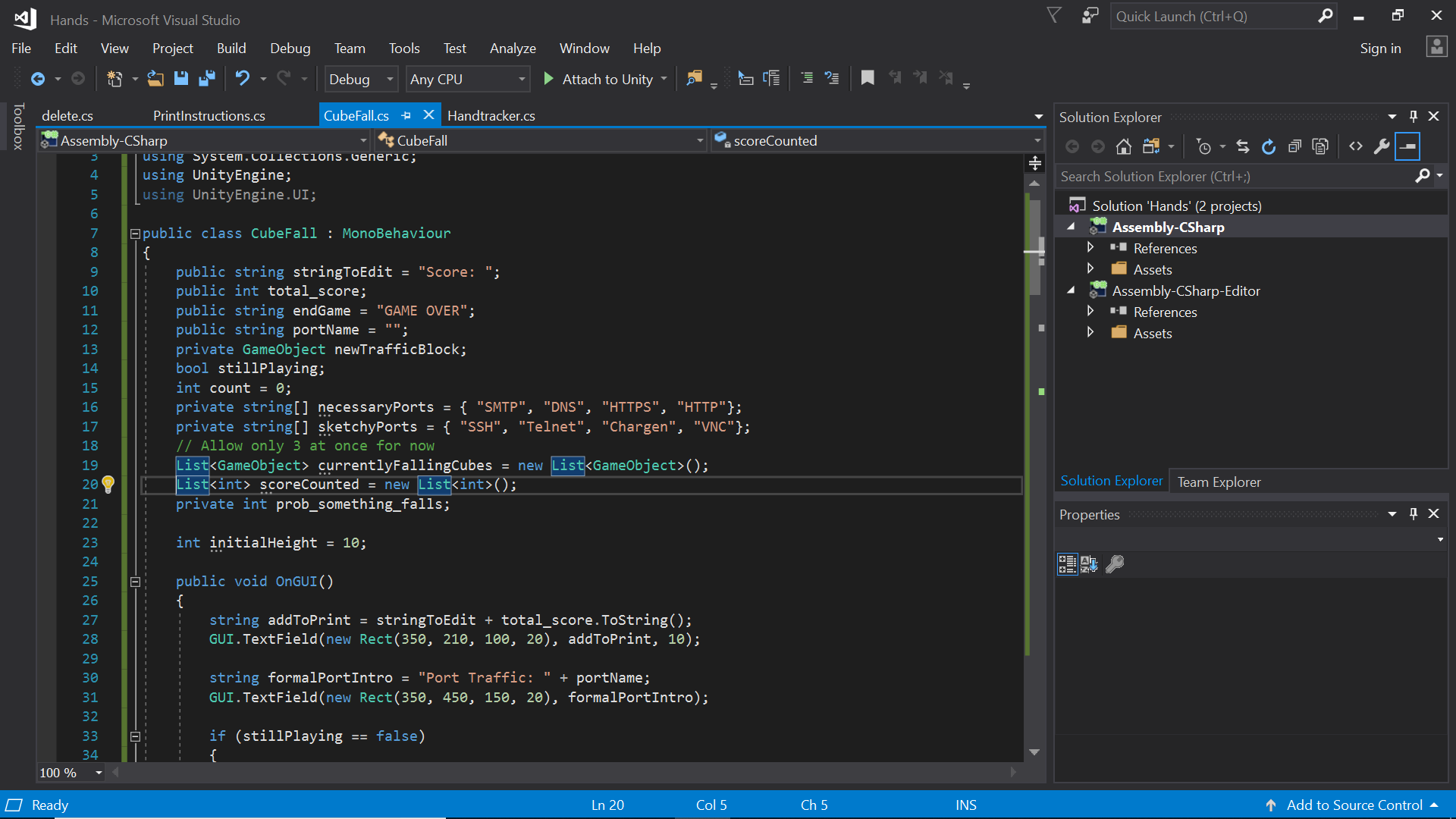Toggle pin on CubeFall.cs tab

pos(406,115)
